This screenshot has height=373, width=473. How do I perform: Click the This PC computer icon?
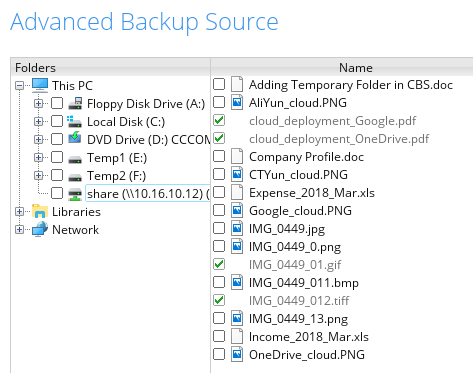point(40,85)
